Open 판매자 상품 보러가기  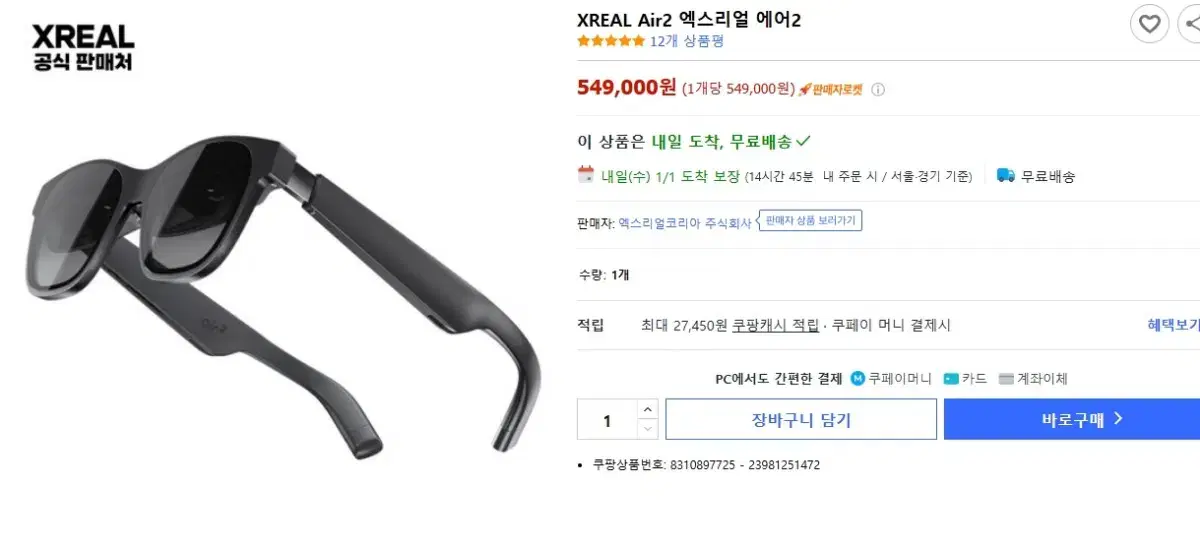pos(810,221)
